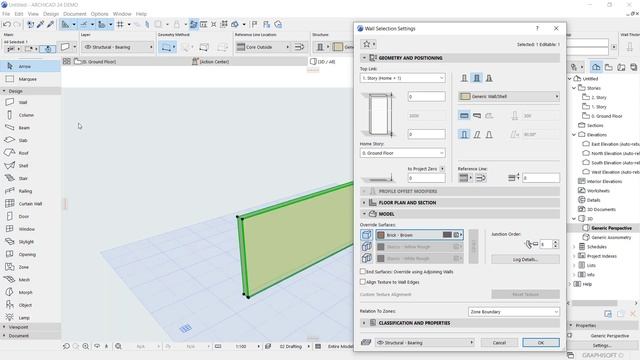This screenshot has width=640, height=360.
Task: Click the Settings button in navigator
Action: [x=602, y=345]
